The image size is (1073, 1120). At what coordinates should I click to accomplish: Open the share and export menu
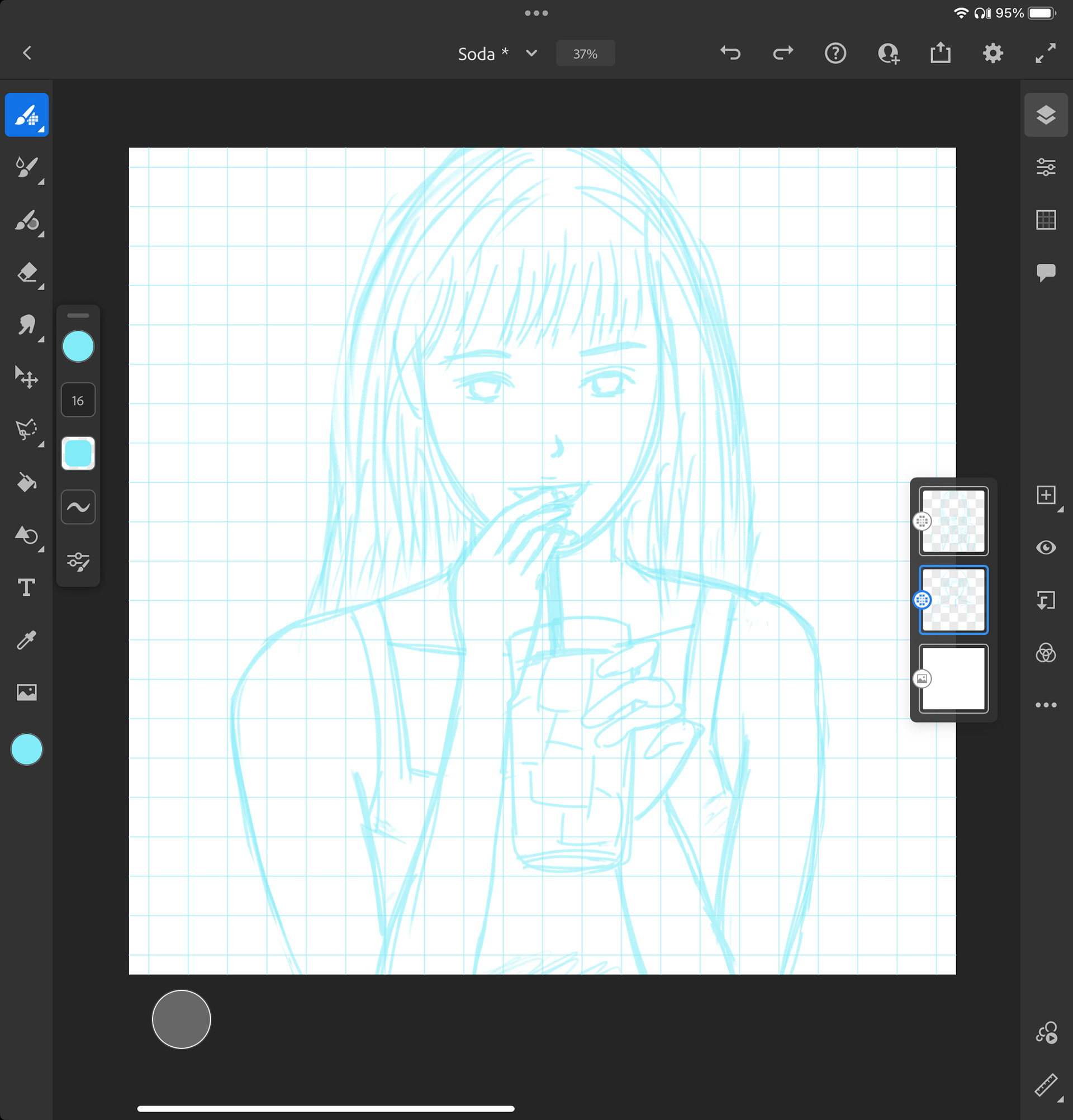tap(941, 53)
